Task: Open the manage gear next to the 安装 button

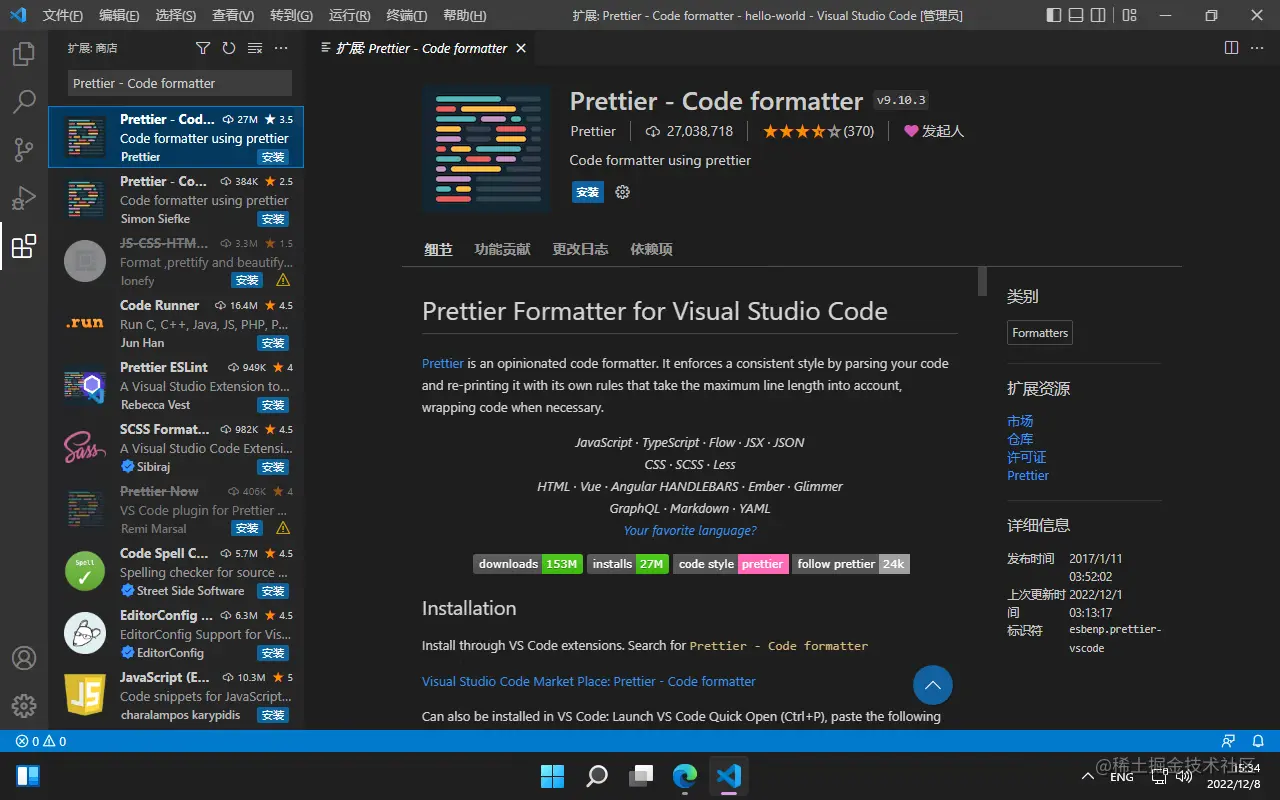Action: point(622,191)
